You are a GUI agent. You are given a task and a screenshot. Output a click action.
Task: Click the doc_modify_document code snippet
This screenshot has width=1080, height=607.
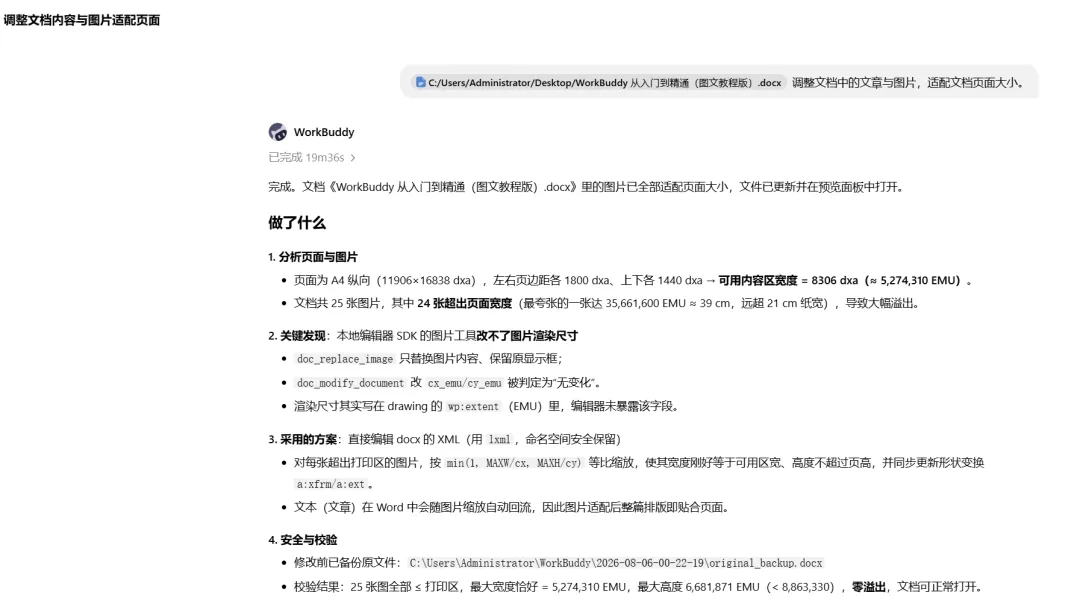tap(350, 382)
